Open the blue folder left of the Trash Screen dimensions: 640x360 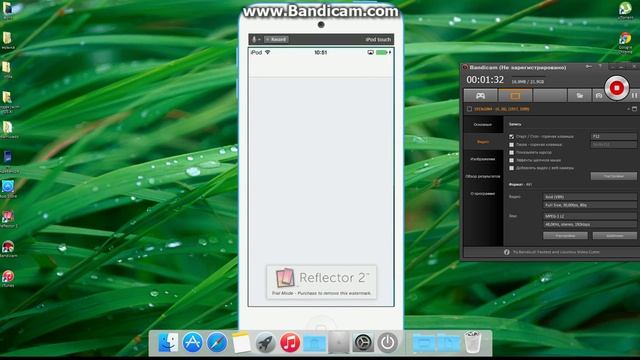448,342
